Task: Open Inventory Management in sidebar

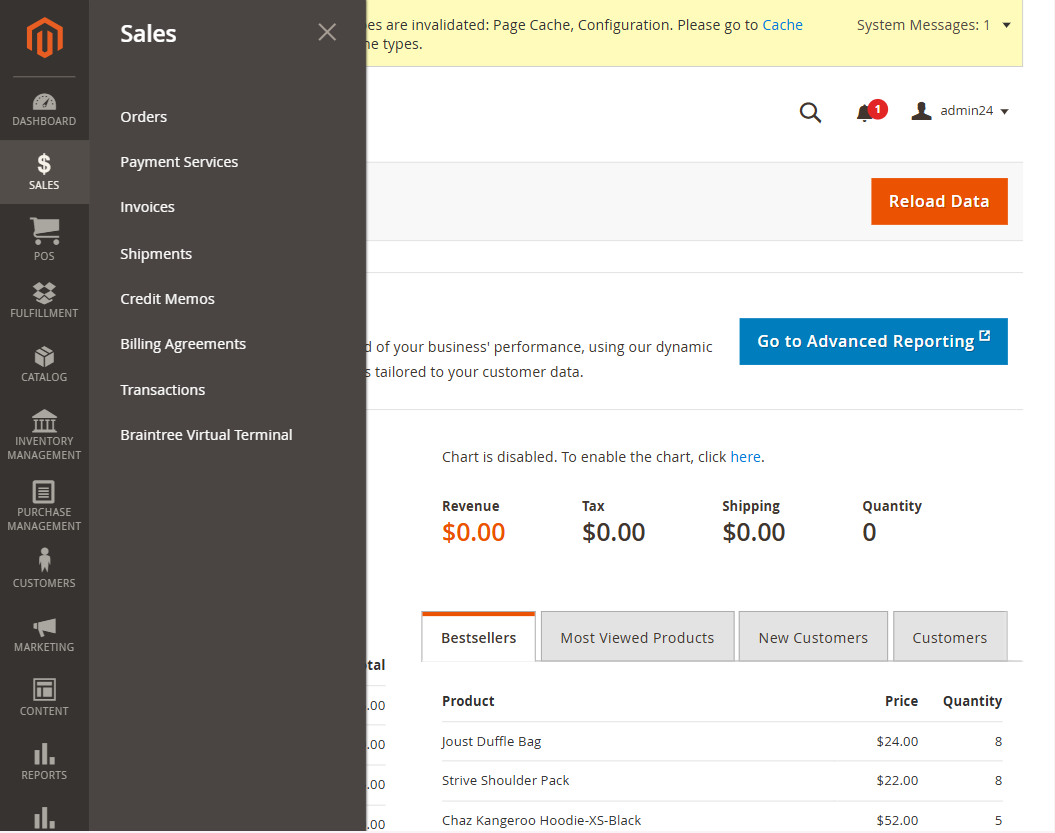Action: coord(44,434)
